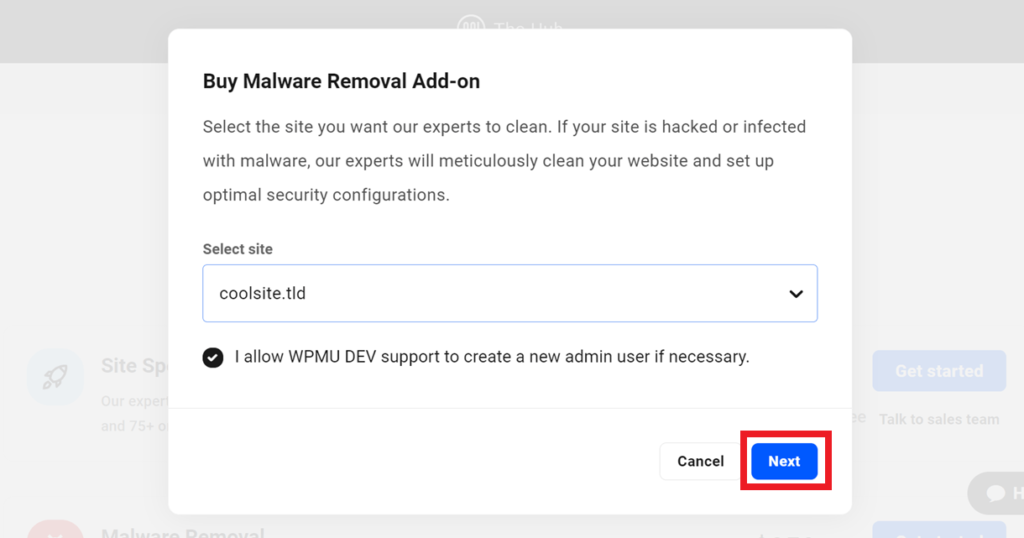The height and width of the screenshot is (538, 1024).
Task: Select the Malware Removal heading behind dialog
Action: pos(183,533)
